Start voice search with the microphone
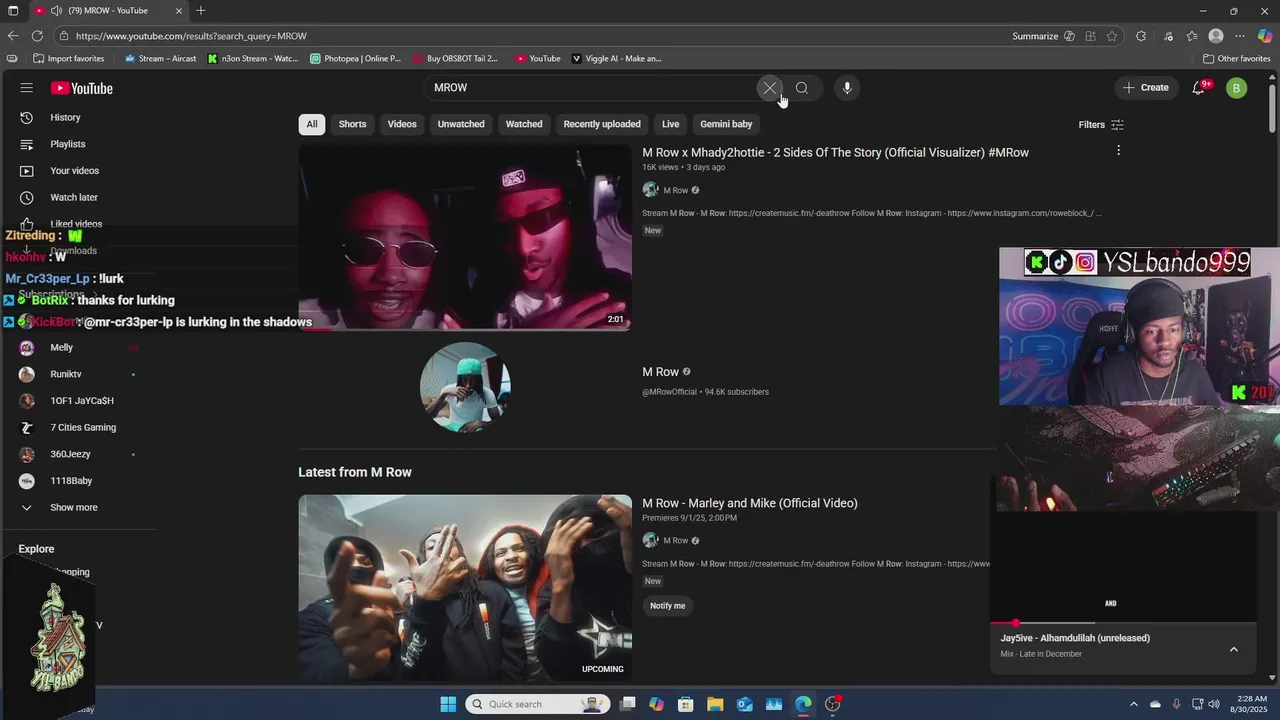The image size is (1280, 720). (847, 88)
